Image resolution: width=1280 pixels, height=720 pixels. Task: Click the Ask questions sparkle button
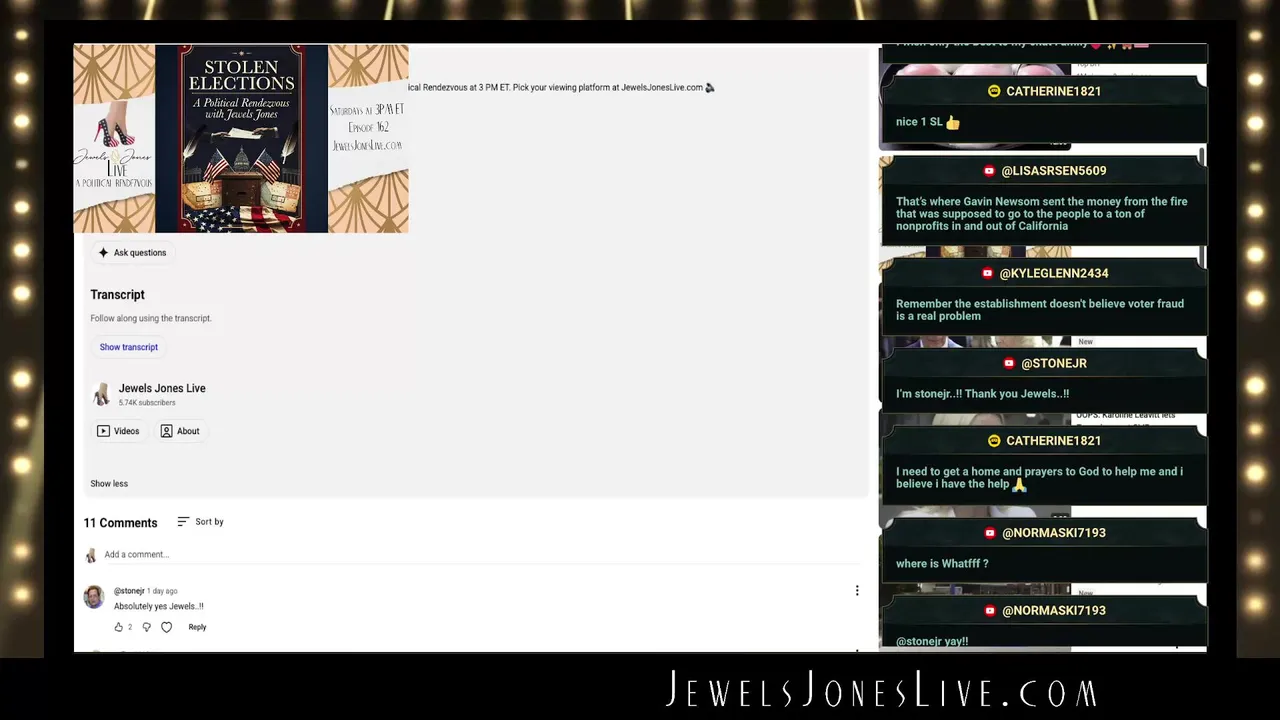(x=131, y=253)
